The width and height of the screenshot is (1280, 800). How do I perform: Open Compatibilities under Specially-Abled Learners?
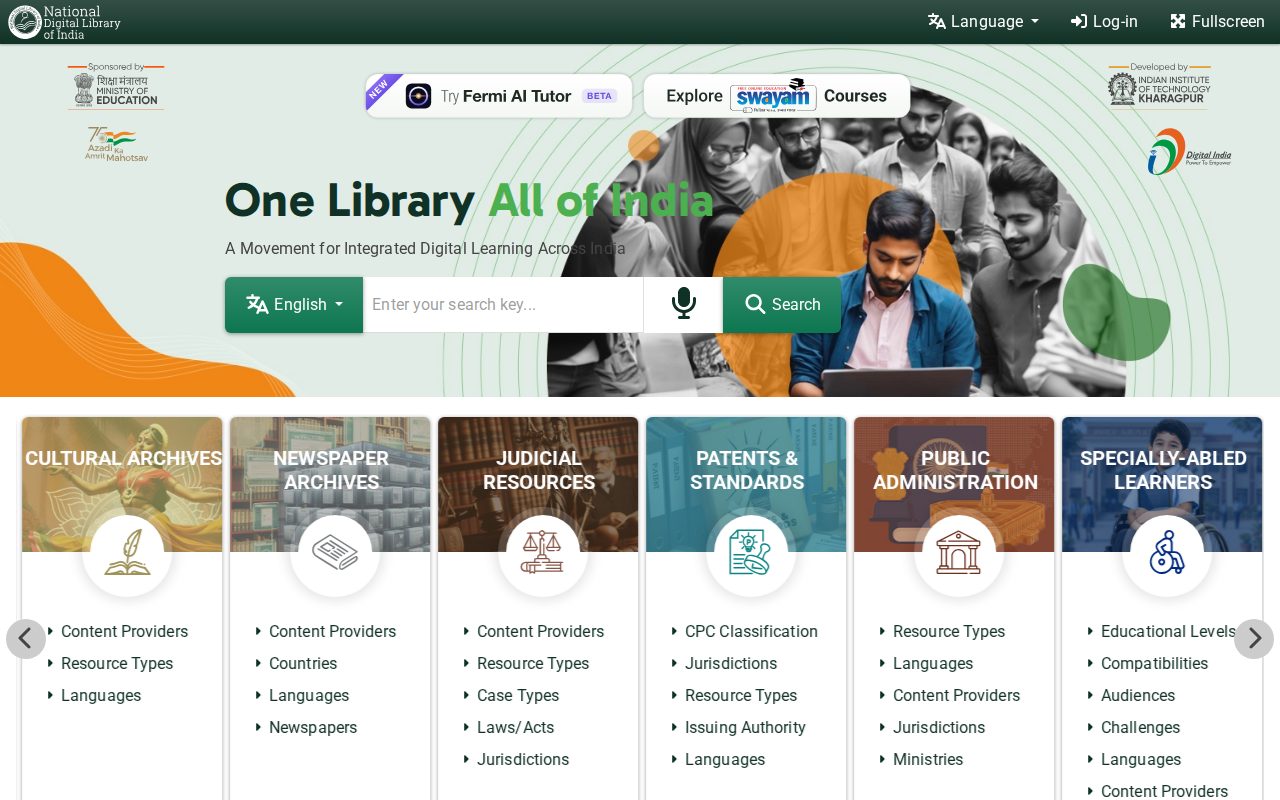tap(1154, 663)
